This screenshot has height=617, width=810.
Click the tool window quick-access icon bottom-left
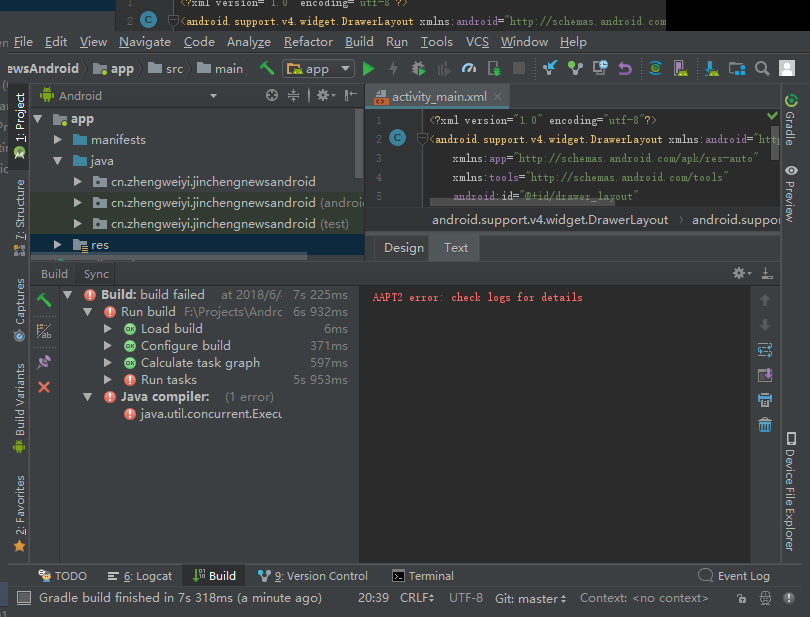[23, 598]
